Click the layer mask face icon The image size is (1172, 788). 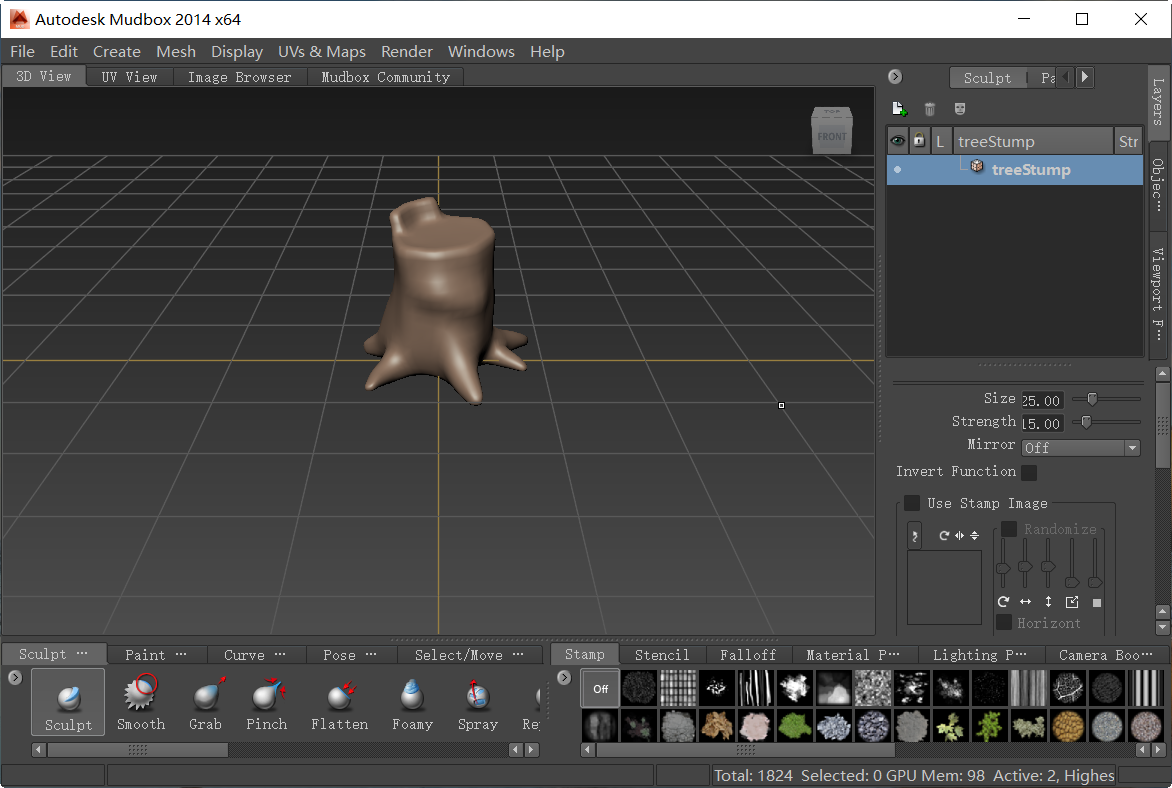(x=960, y=109)
